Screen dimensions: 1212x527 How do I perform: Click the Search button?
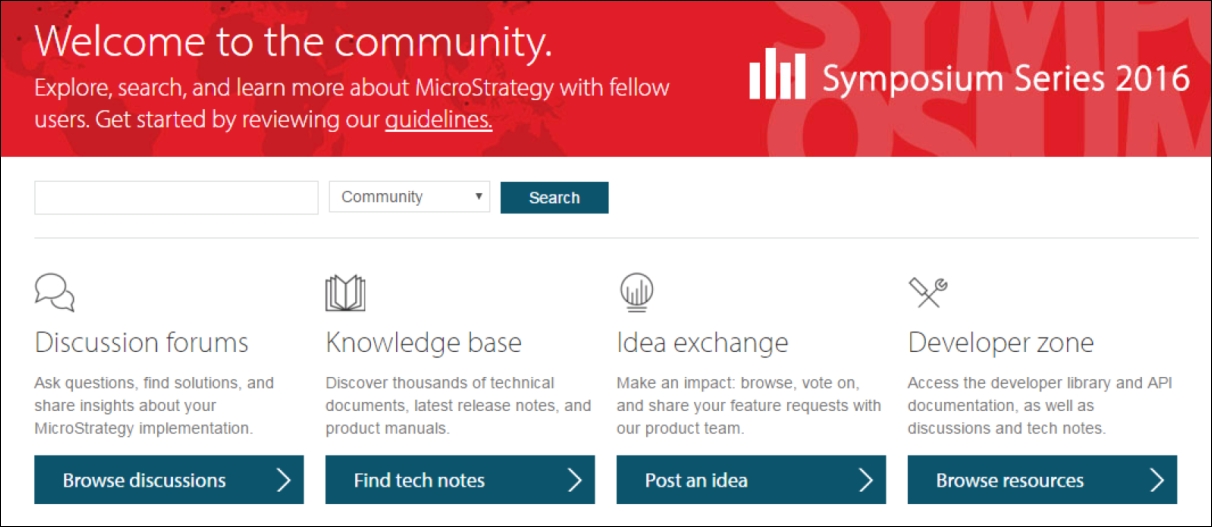(554, 197)
